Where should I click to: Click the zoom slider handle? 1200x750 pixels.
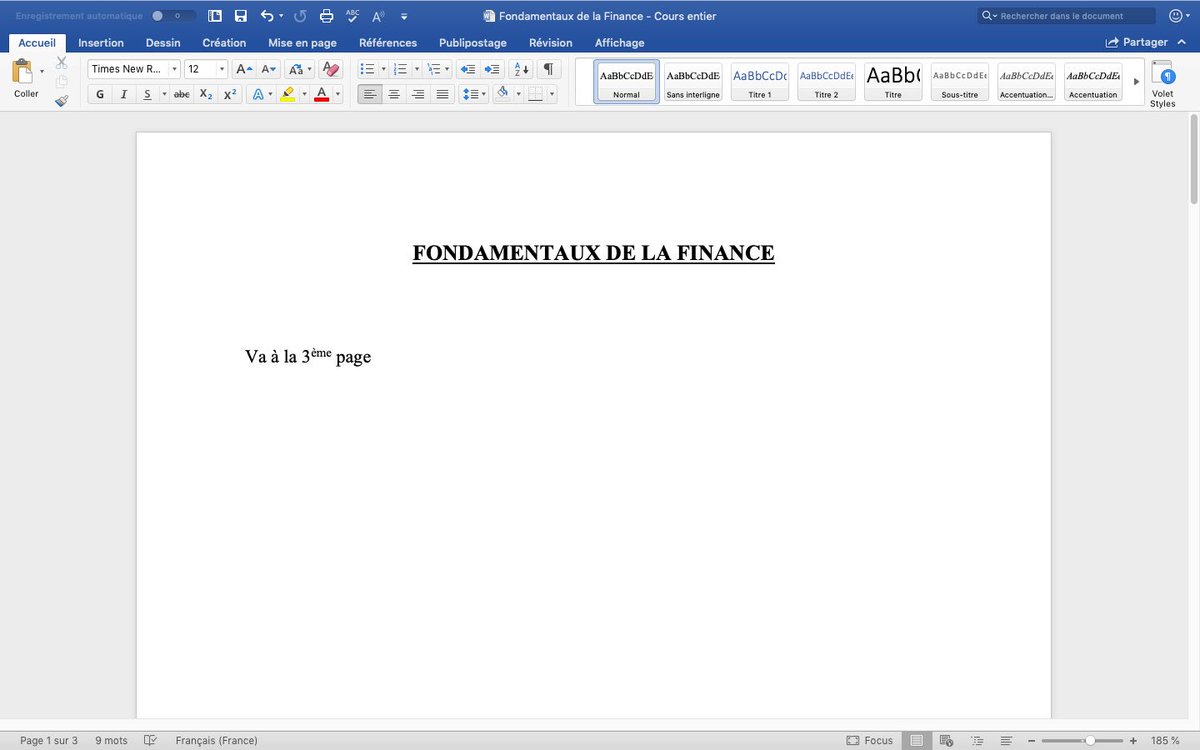(x=1088, y=740)
